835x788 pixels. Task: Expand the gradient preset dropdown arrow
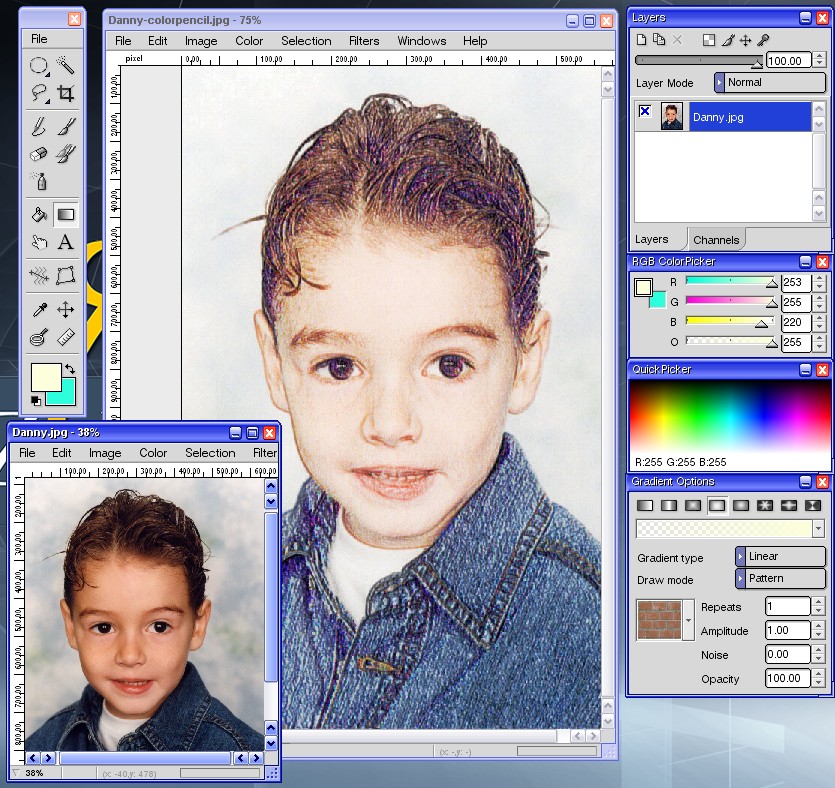coord(818,528)
